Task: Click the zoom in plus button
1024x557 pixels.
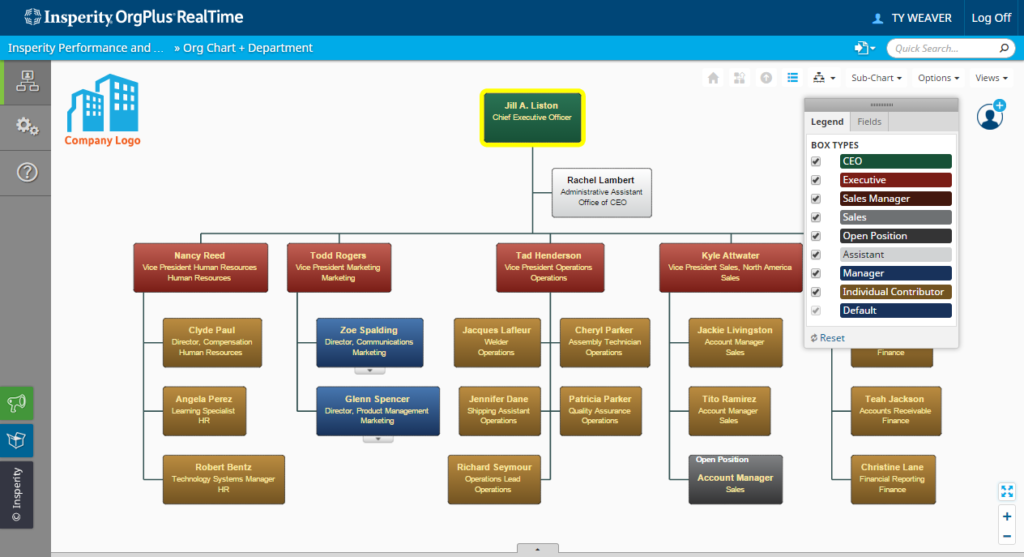Action: [1006, 517]
